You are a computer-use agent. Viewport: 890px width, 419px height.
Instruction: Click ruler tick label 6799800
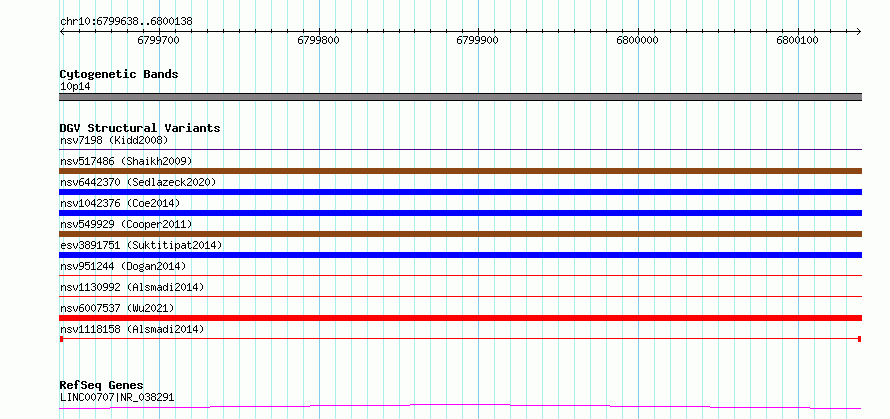coord(318,40)
